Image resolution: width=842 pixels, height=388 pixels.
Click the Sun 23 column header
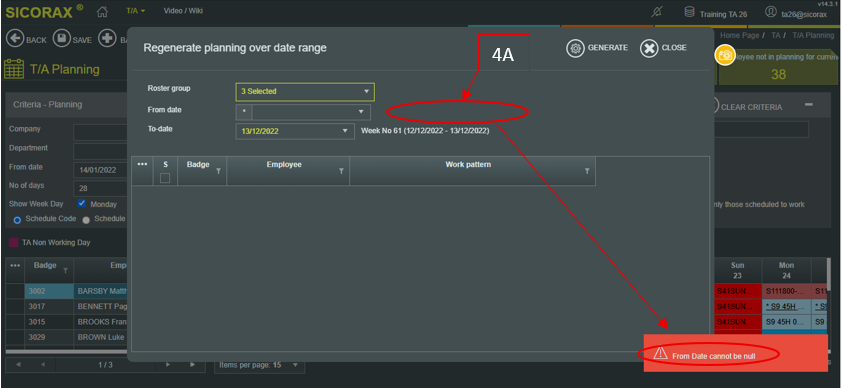coord(737,270)
